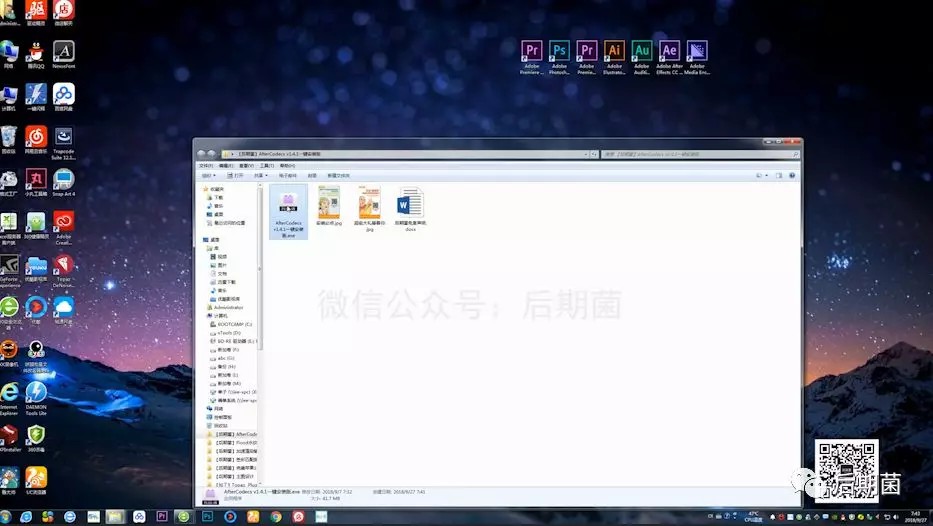933x526 pixels.
Task: Open the 编辑(E) menu in Explorer
Action: (226, 166)
